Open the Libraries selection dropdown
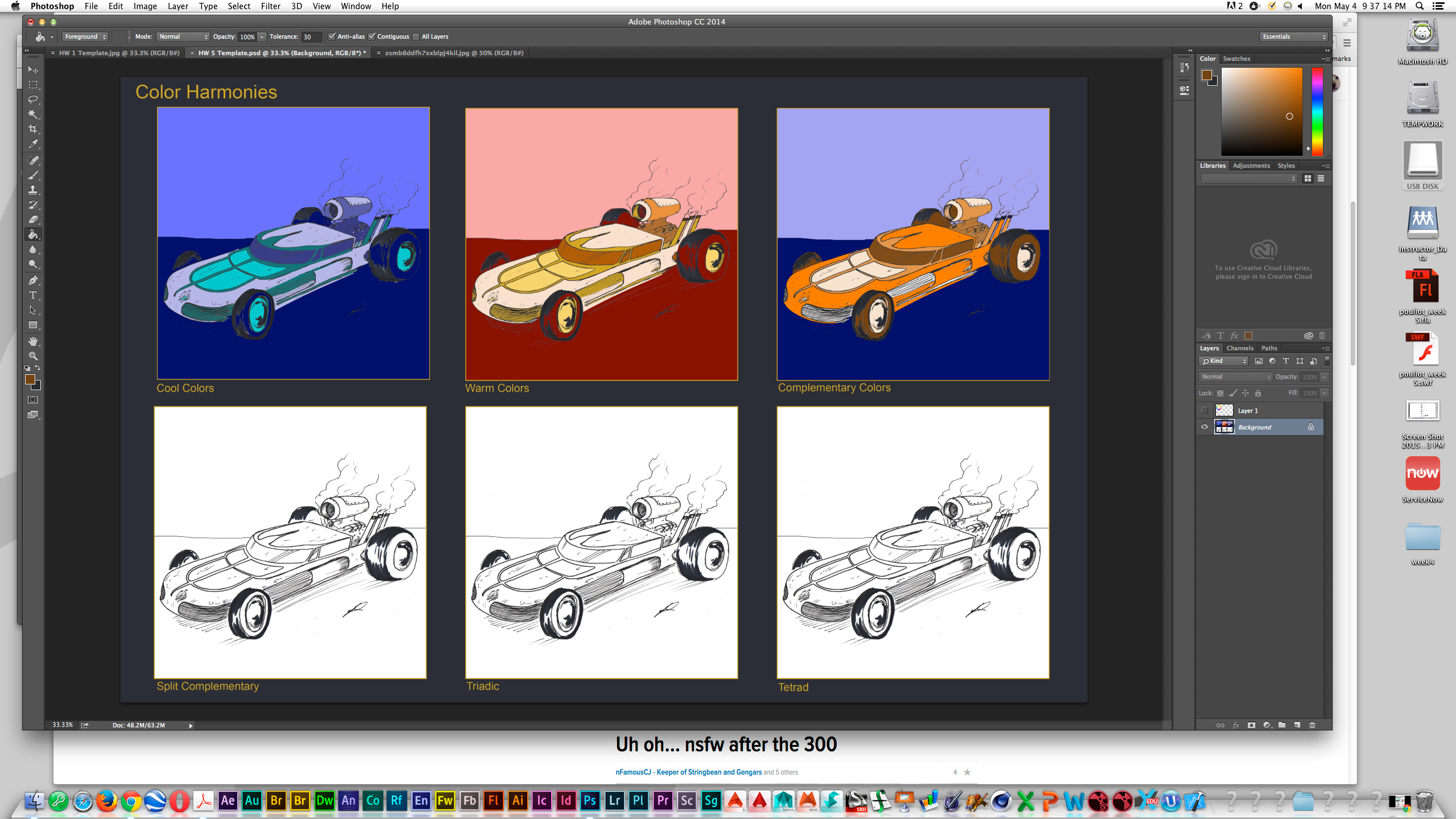 coord(1248,179)
